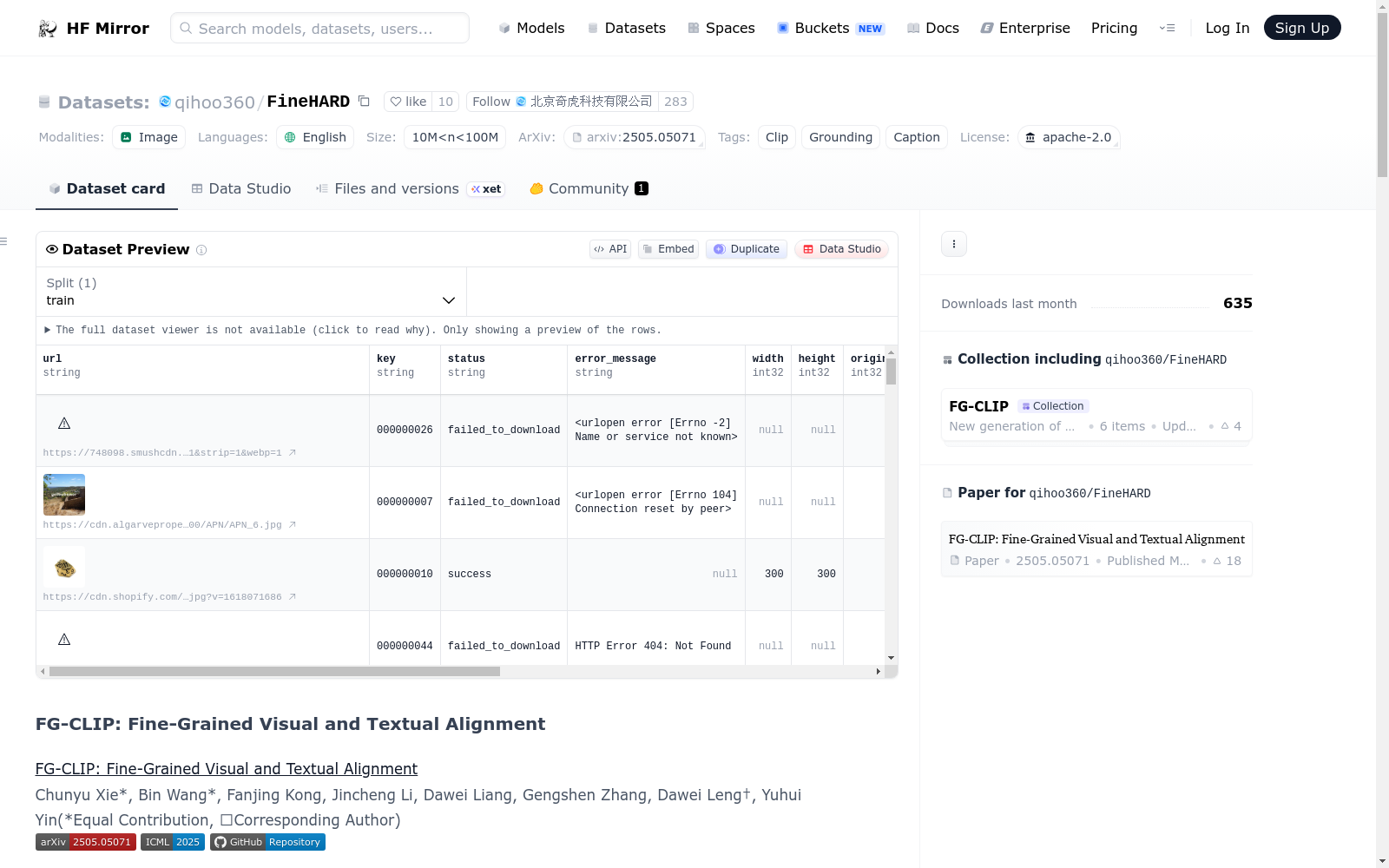Select the Grounding tag
Screen dimensions: 1389x868
pyautogui.click(x=840, y=137)
